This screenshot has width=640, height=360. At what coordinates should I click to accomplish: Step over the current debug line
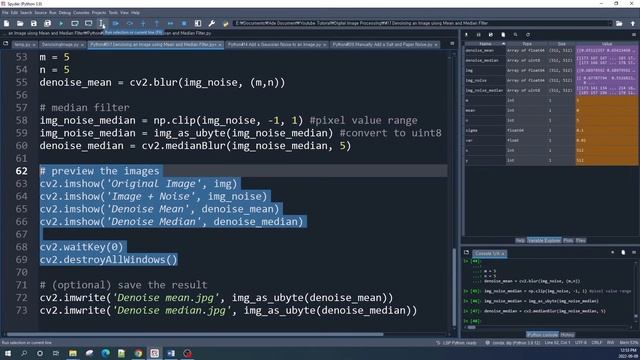(129, 24)
